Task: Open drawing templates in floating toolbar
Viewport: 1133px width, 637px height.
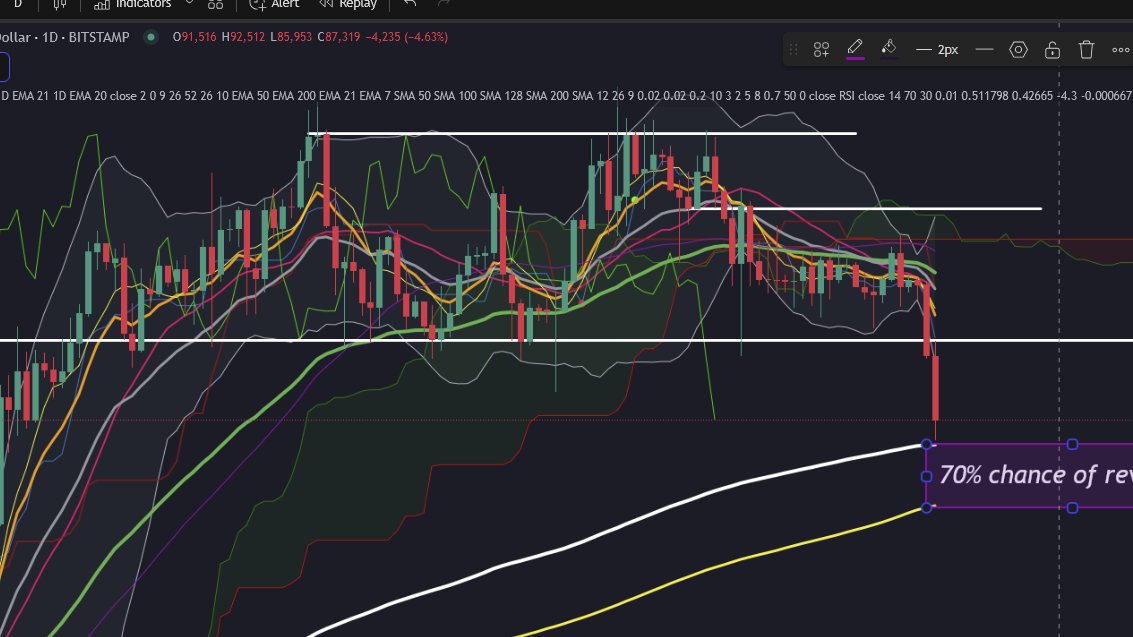Action: click(821, 49)
